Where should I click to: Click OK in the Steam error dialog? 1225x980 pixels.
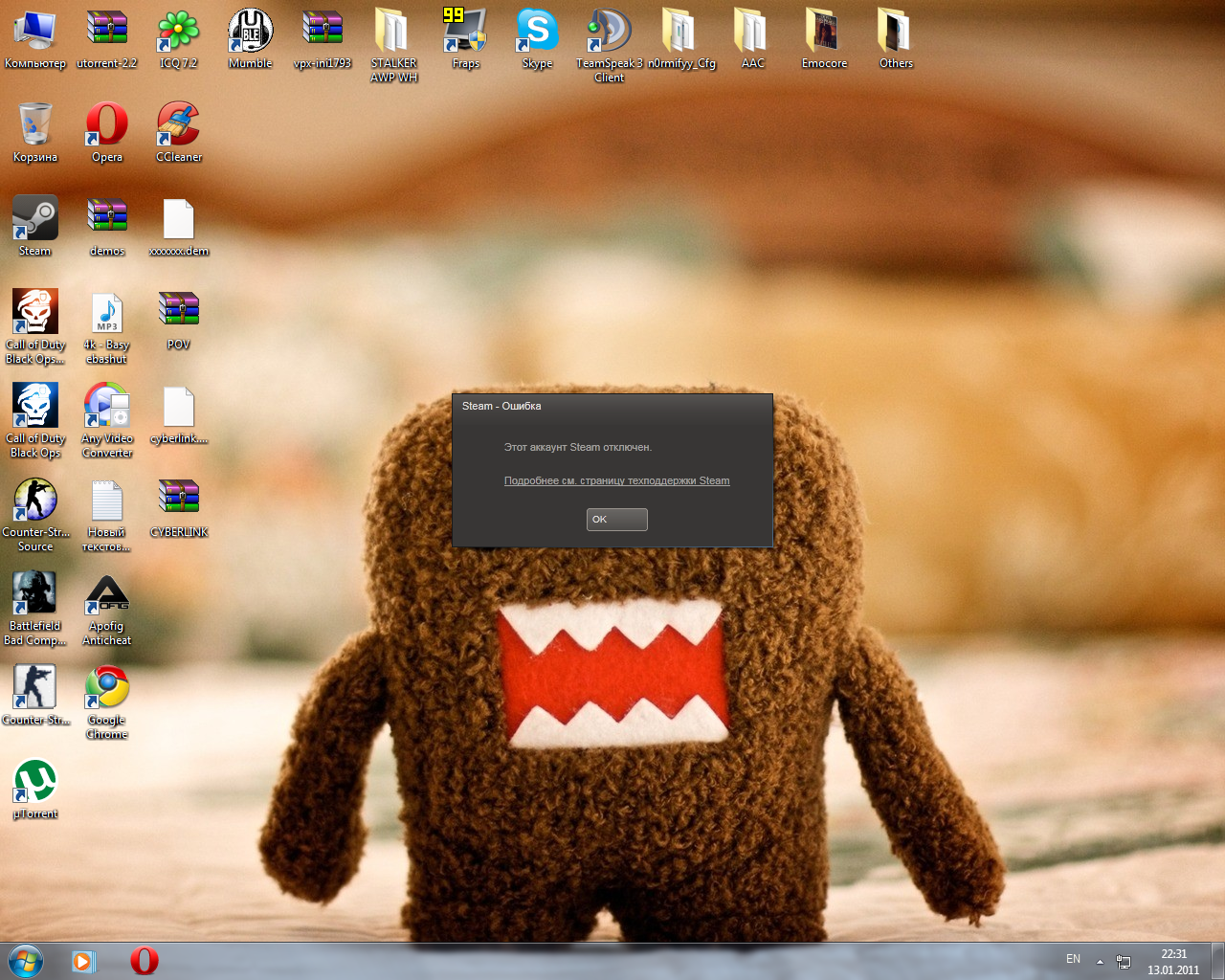point(616,519)
